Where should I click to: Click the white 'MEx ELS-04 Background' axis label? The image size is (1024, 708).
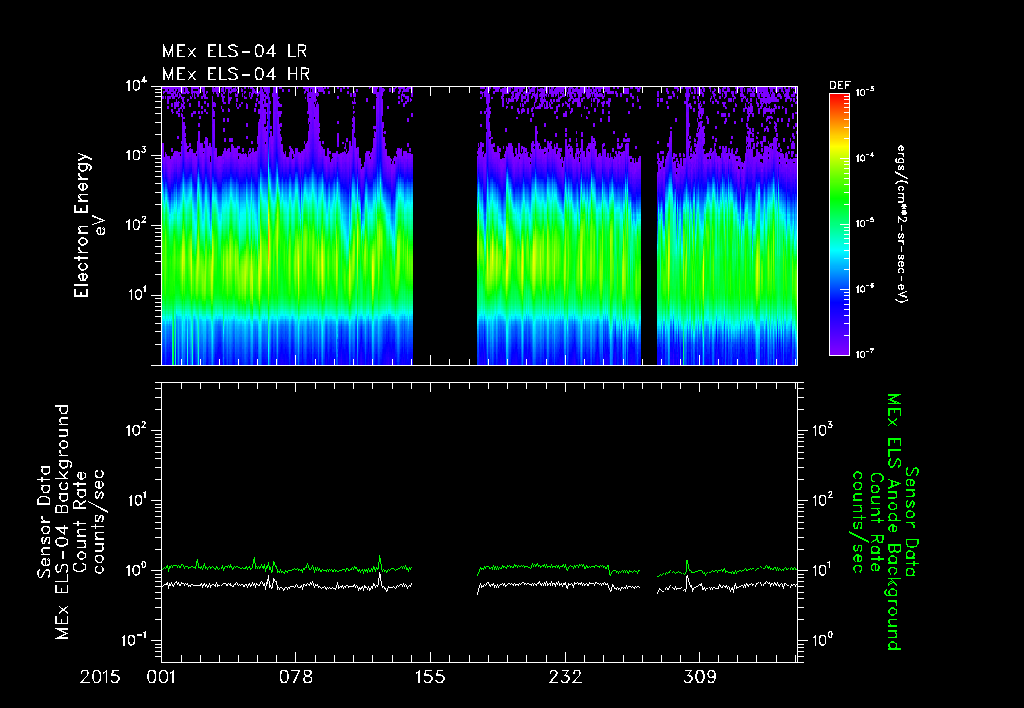tap(62, 522)
